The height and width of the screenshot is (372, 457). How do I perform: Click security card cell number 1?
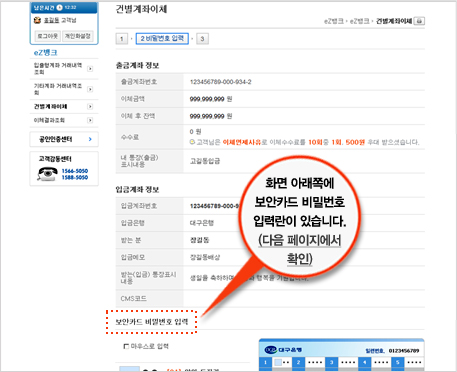click(265, 363)
